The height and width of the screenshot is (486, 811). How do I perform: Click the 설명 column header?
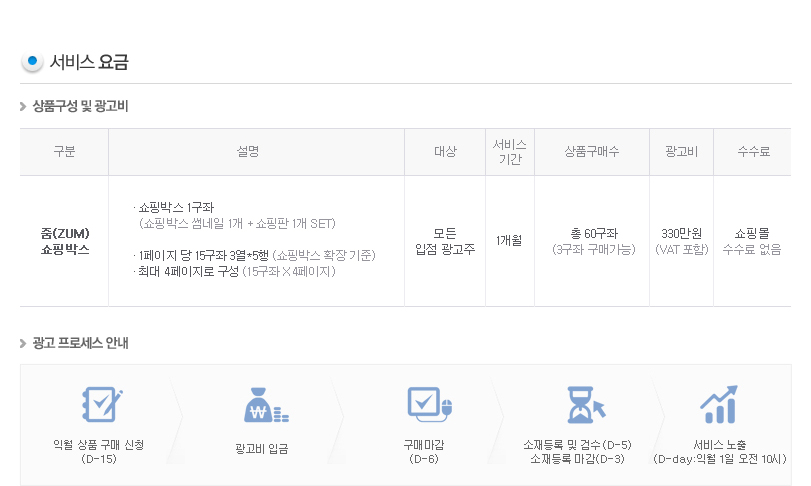(248, 151)
